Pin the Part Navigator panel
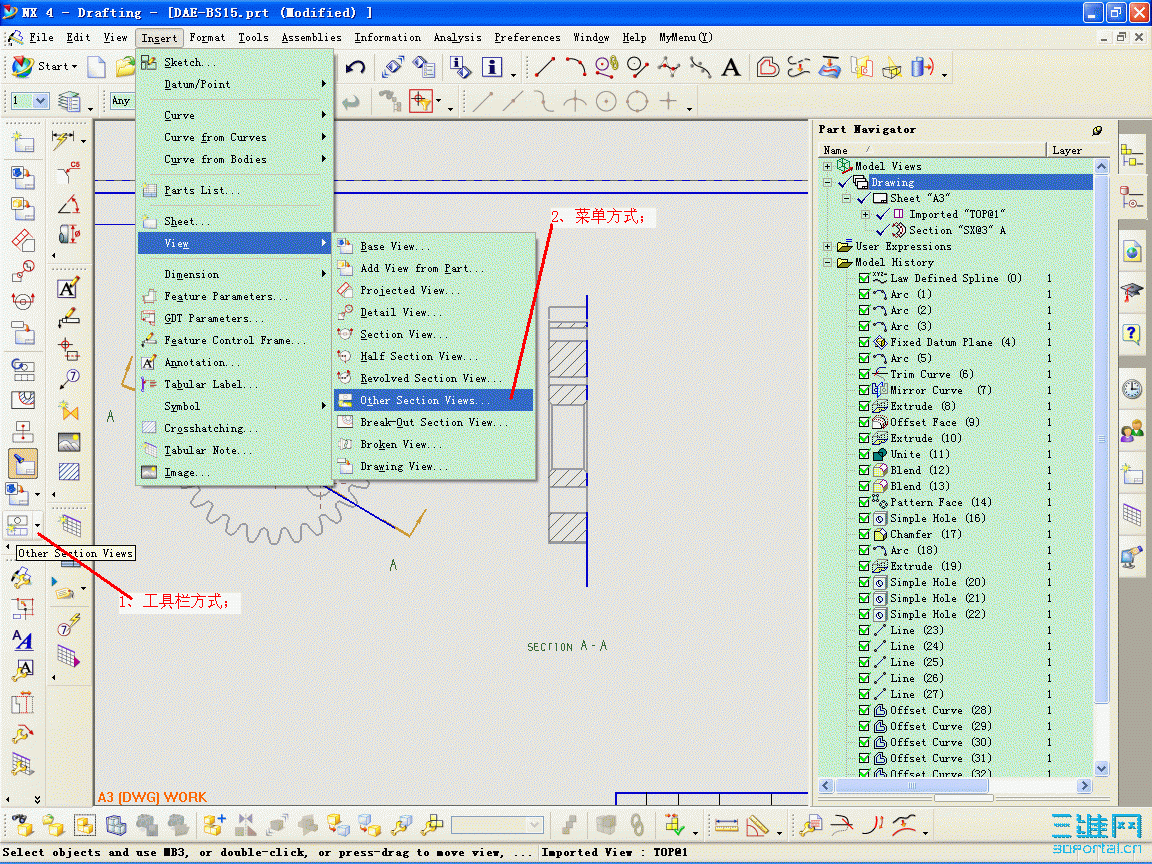 click(x=1097, y=130)
